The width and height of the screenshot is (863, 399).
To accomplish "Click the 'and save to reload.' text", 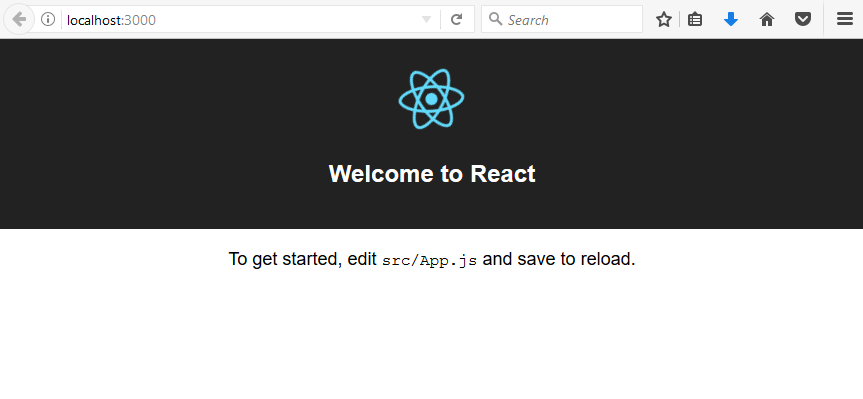I will click(559, 259).
